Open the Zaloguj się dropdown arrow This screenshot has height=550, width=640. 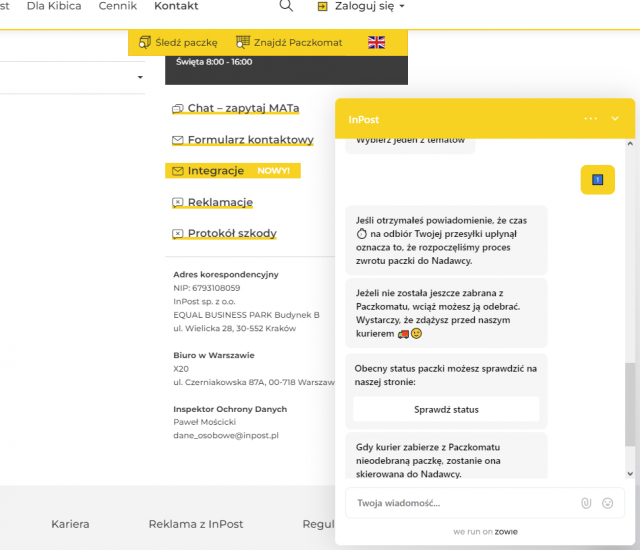pyautogui.click(x=402, y=7)
